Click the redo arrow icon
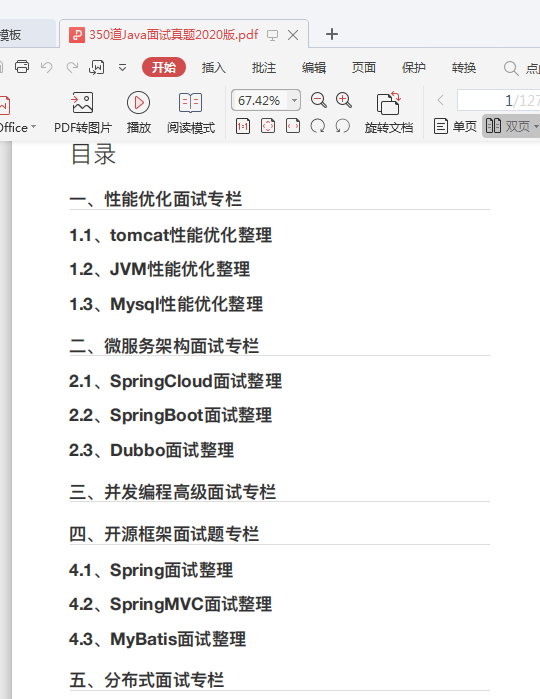The height and width of the screenshot is (699, 540). [72, 67]
